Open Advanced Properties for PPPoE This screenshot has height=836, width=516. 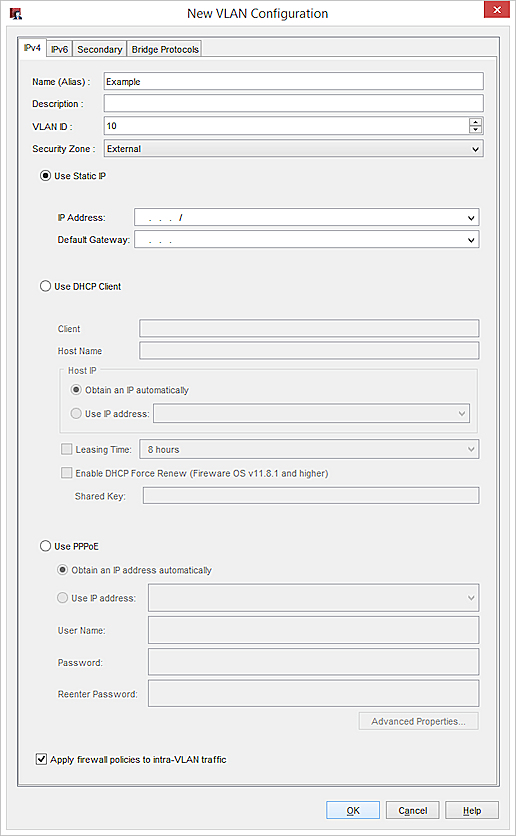418,721
